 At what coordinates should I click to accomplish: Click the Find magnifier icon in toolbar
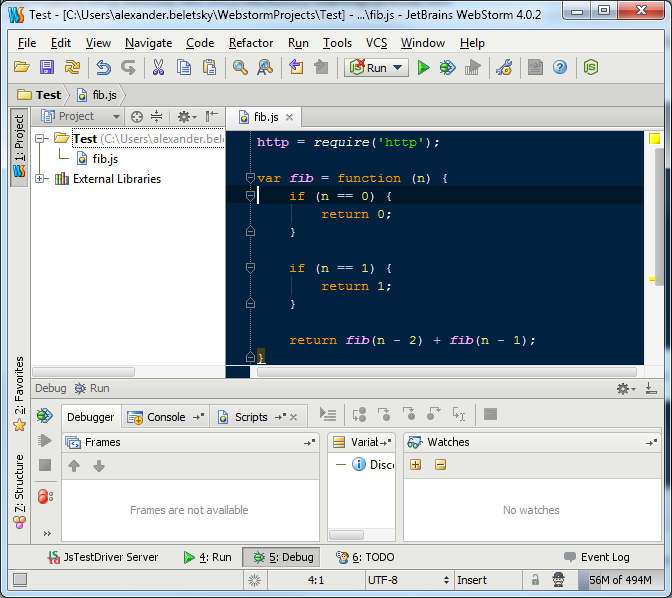[240, 68]
